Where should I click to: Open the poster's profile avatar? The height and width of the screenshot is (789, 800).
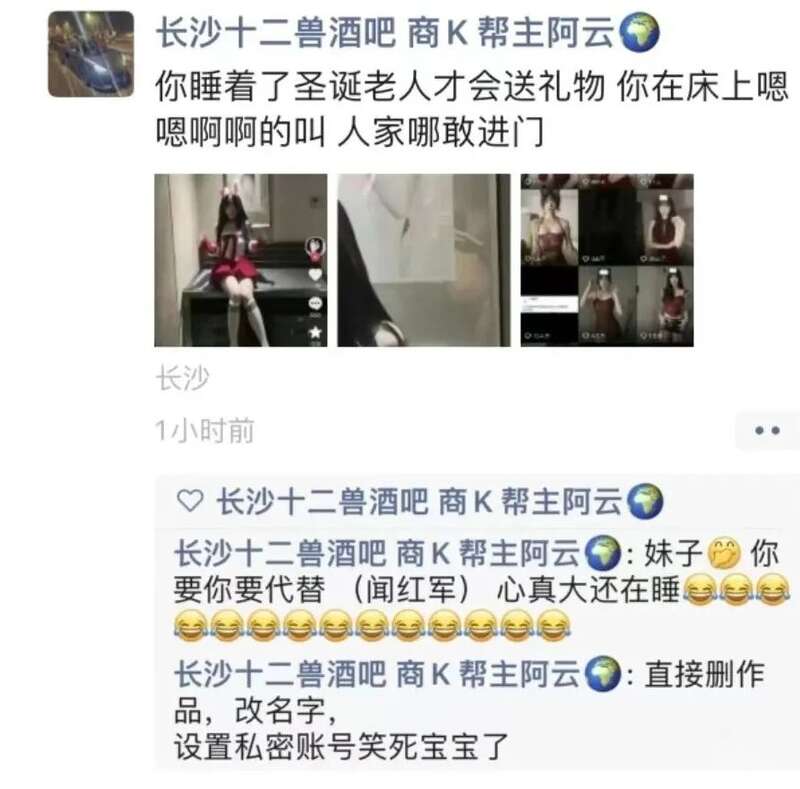91,54
